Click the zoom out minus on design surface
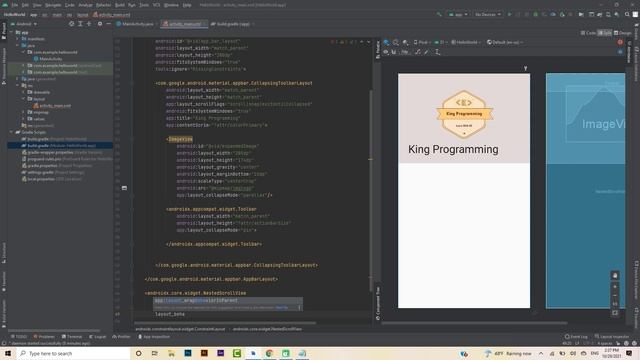The image size is (640, 360). point(615,296)
